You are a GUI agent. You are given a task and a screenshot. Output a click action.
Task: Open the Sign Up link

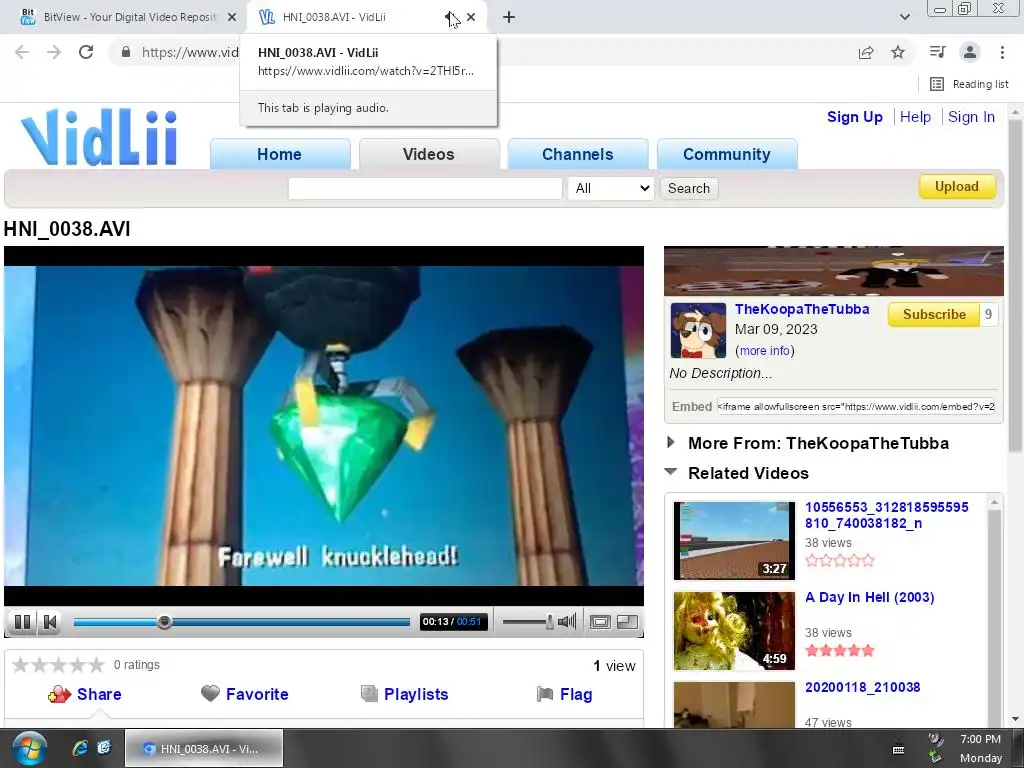(855, 117)
